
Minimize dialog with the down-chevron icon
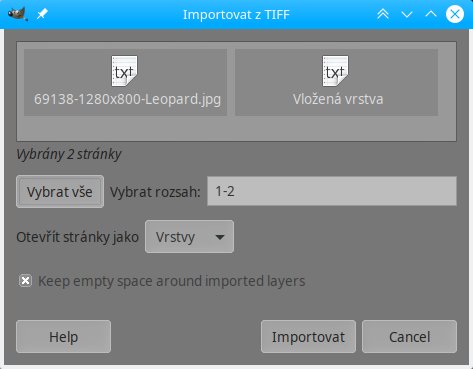click(x=407, y=14)
